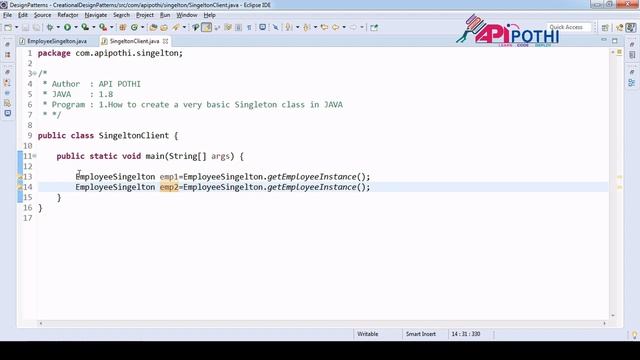Create a new Java class icon

(134, 27)
